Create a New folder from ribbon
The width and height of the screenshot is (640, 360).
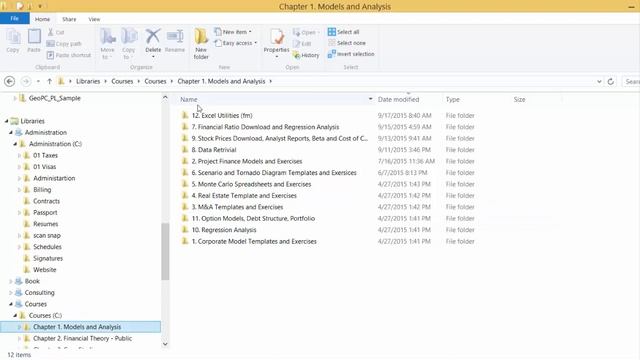pyautogui.click(x=201, y=43)
